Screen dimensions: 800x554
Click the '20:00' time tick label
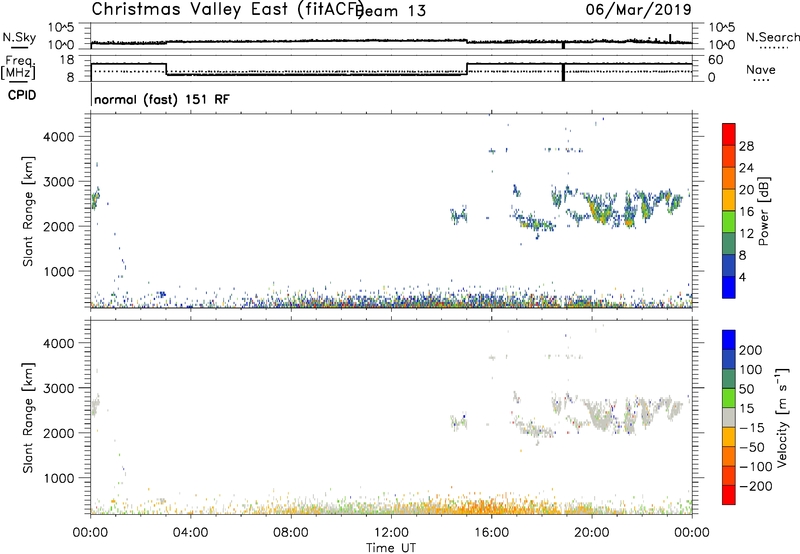(x=591, y=533)
